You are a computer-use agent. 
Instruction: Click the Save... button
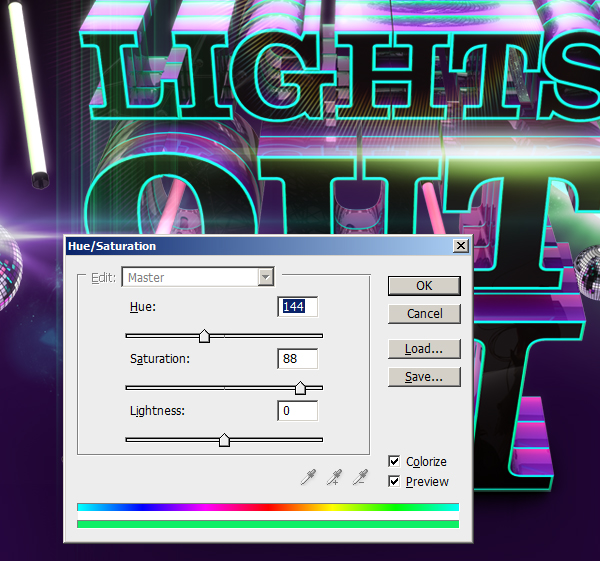[x=424, y=377]
